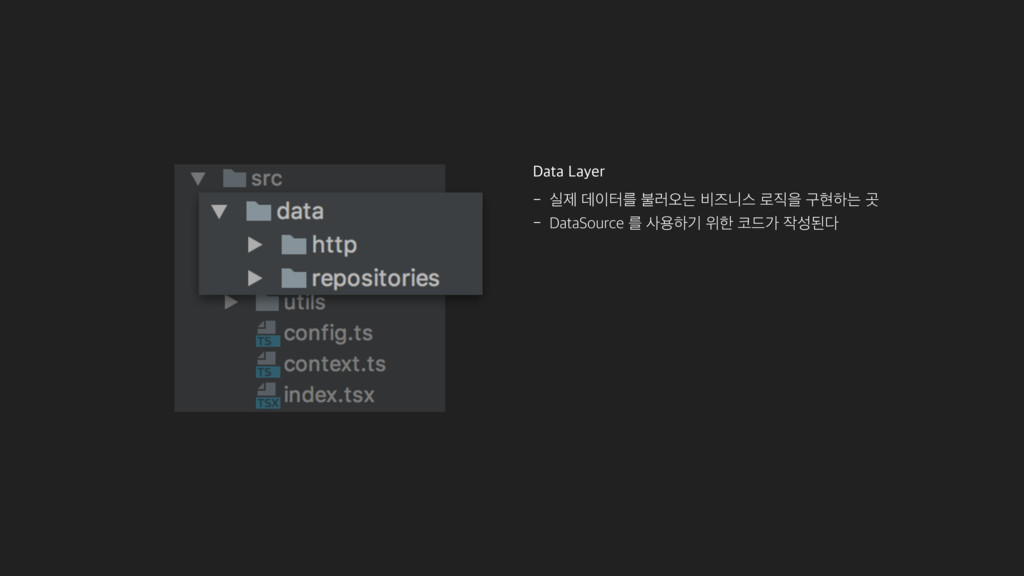
Task: Click the config.ts TypeScript file icon
Action: point(267,334)
